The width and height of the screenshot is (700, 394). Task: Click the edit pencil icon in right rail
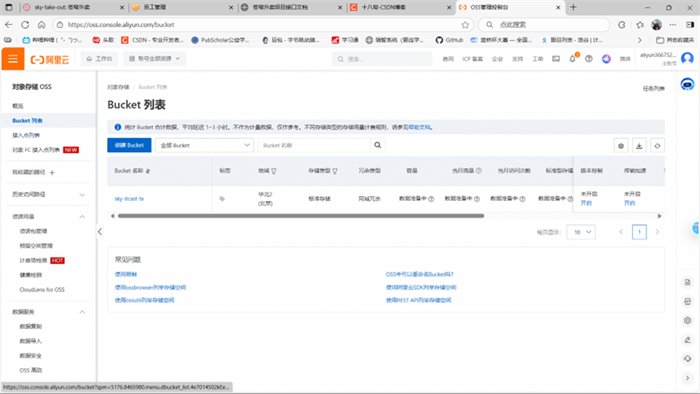coord(688,340)
